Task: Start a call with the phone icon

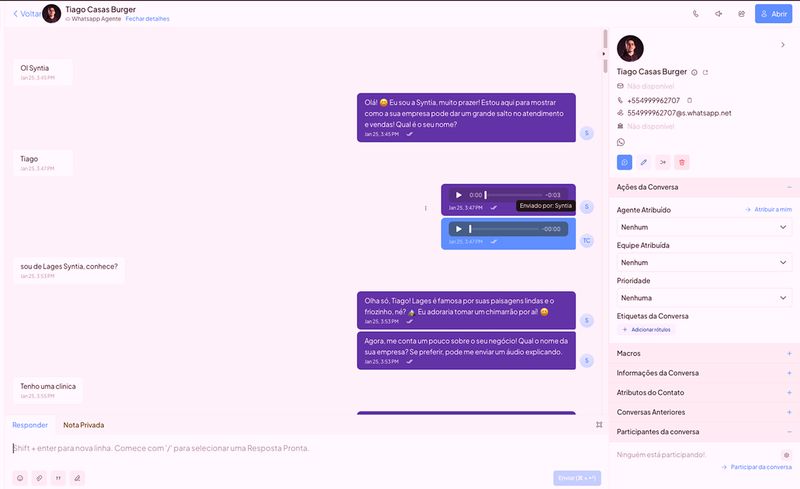Action: tap(695, 14)
